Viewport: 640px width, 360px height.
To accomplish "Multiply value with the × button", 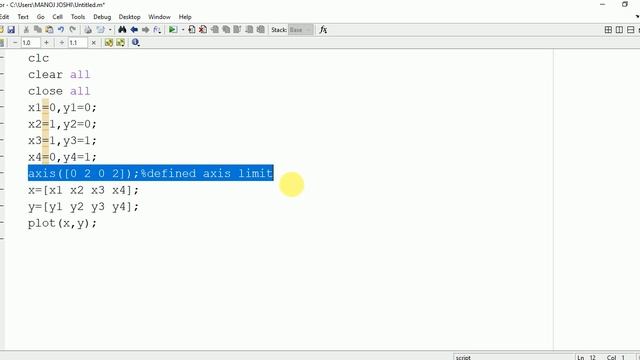I will tap(93, 42).
